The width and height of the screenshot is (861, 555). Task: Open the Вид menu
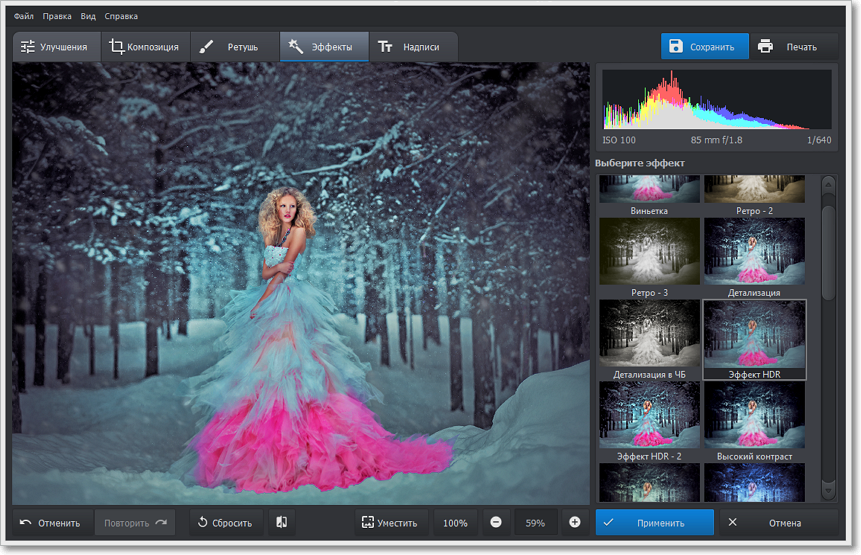click(88, 16)
